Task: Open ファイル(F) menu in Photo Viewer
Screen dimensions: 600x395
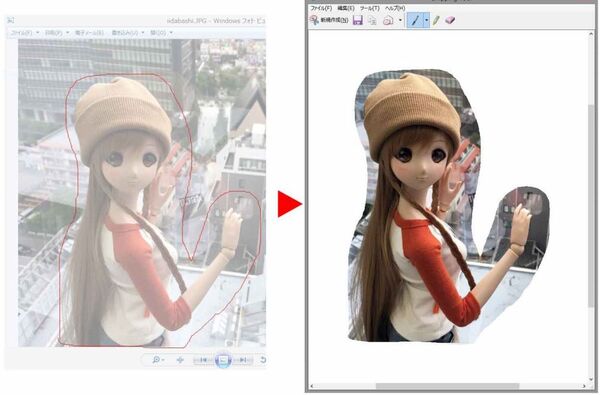Action: 24,33
